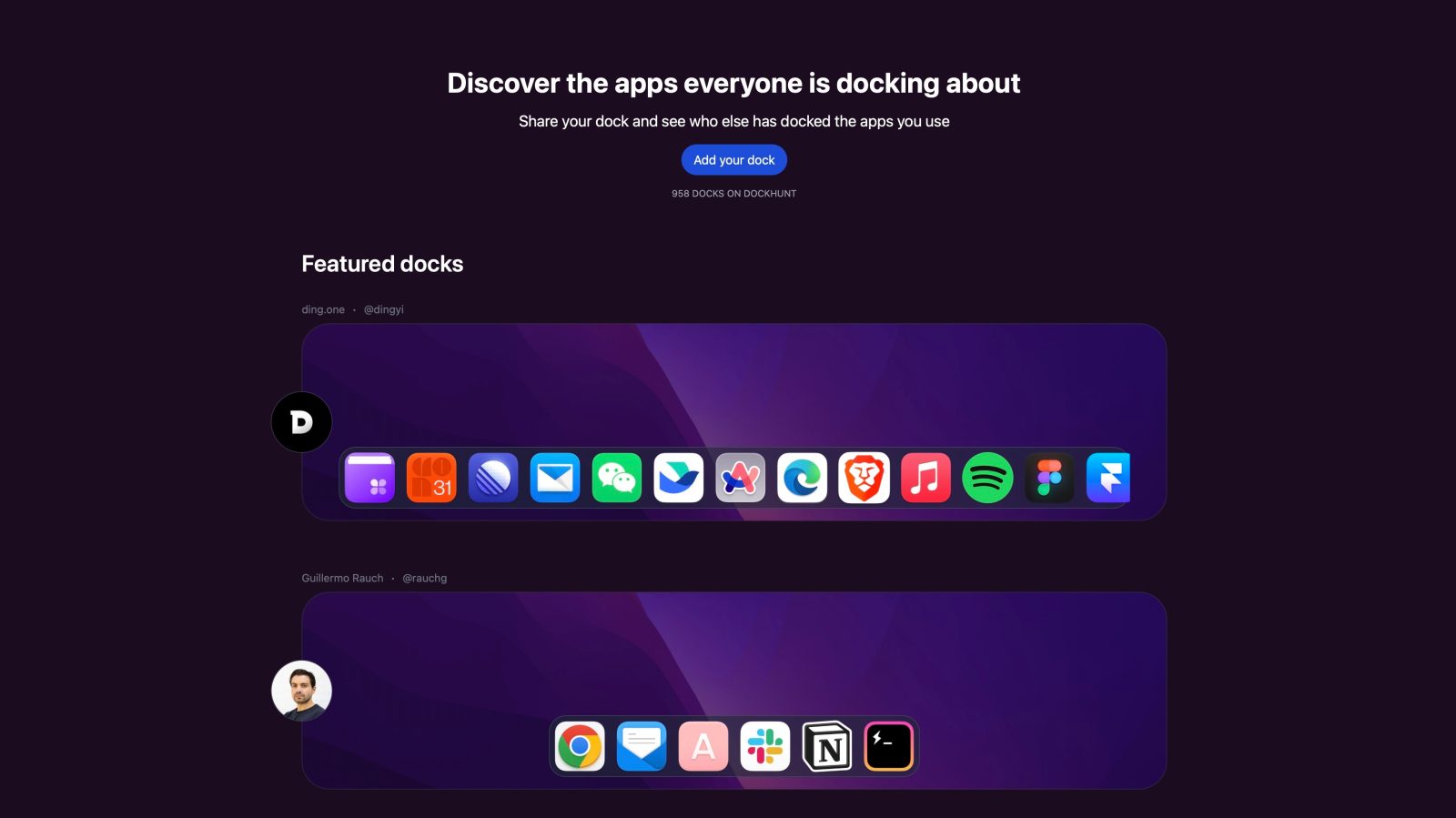Click Guillermo Rauch's profile photo
The height and width of the screenshot is (818, 1456).
pyautogui.click(x=301, y=691)
